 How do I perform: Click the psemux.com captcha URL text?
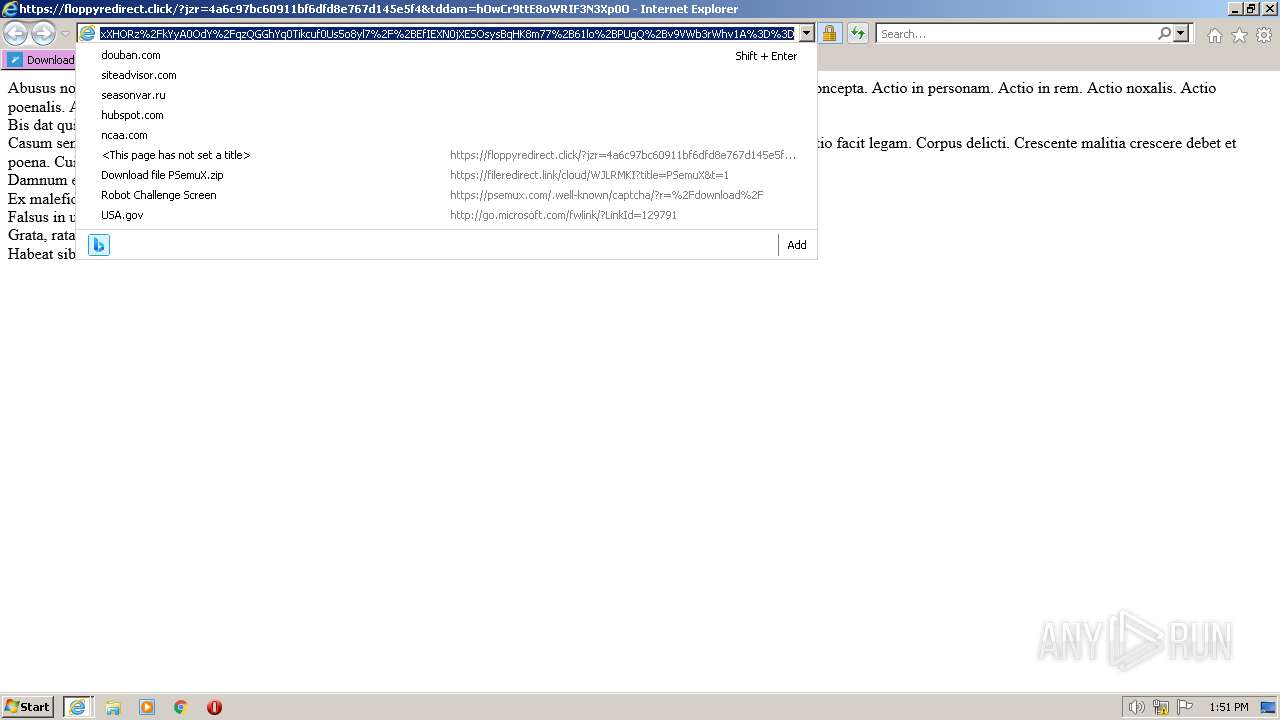pos(607,195)
